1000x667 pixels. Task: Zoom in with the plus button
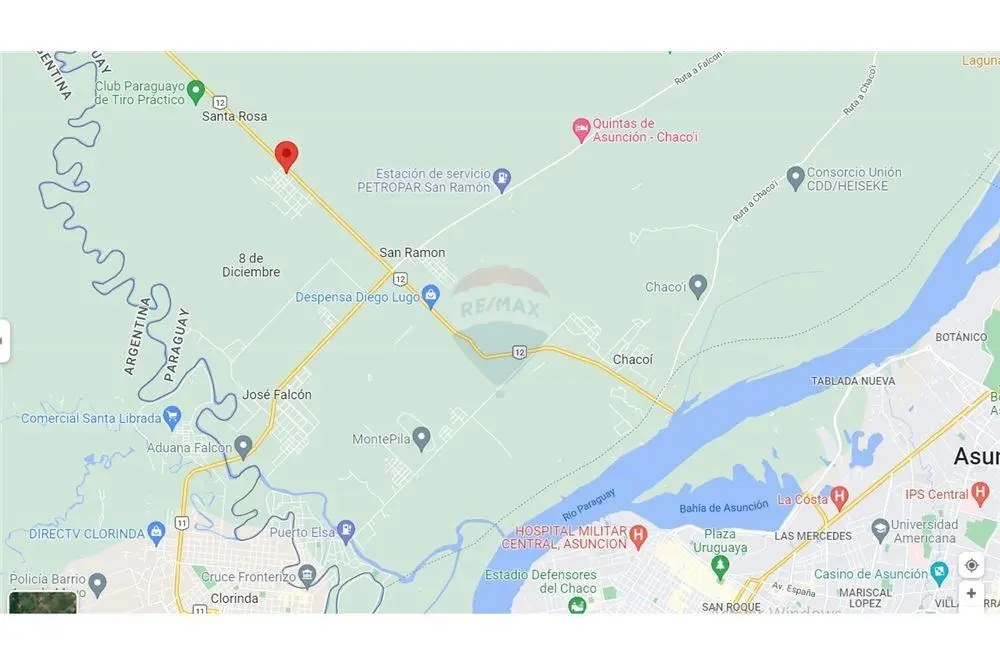coord(971,594)
